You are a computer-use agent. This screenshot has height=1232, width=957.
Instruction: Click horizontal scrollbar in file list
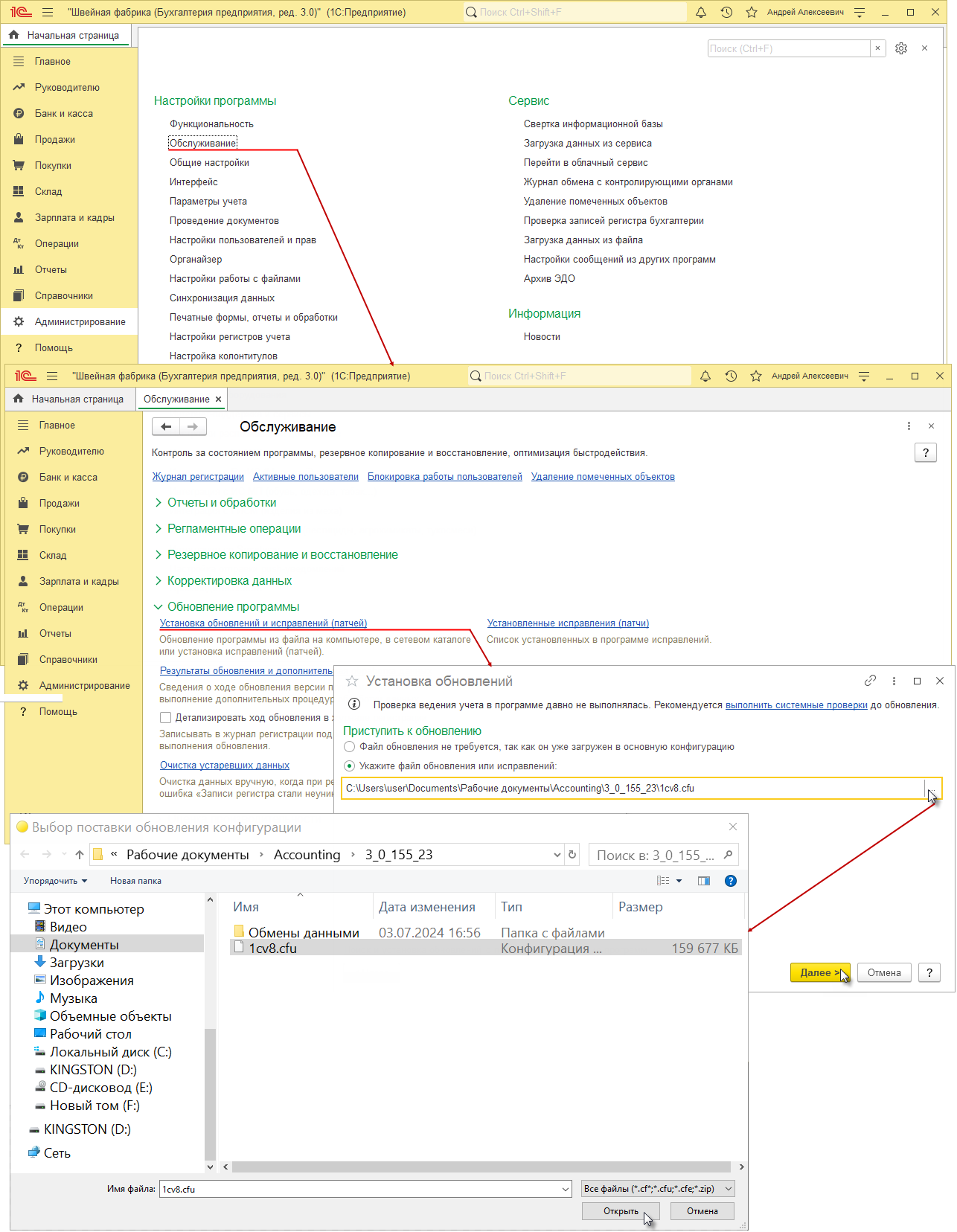(x=481, y=1167)
